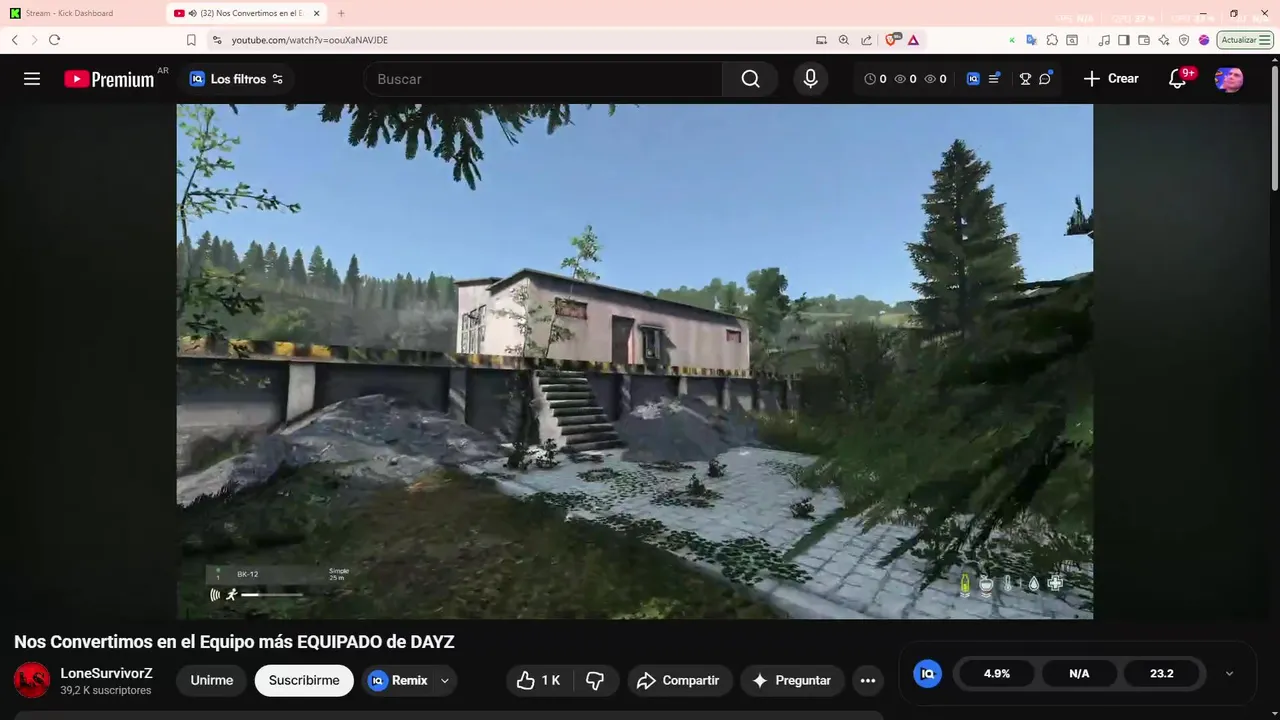Open the translate extension icon
Screen dimensions: 1280x720
[x=1032, y=40]
